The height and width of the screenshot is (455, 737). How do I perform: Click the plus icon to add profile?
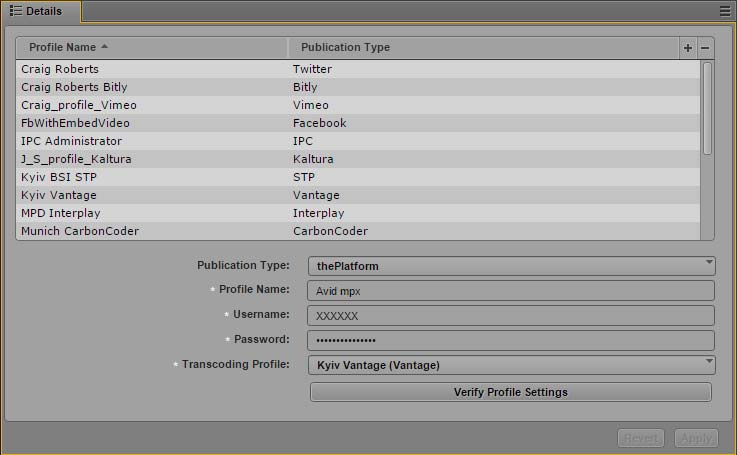[687, 48]
